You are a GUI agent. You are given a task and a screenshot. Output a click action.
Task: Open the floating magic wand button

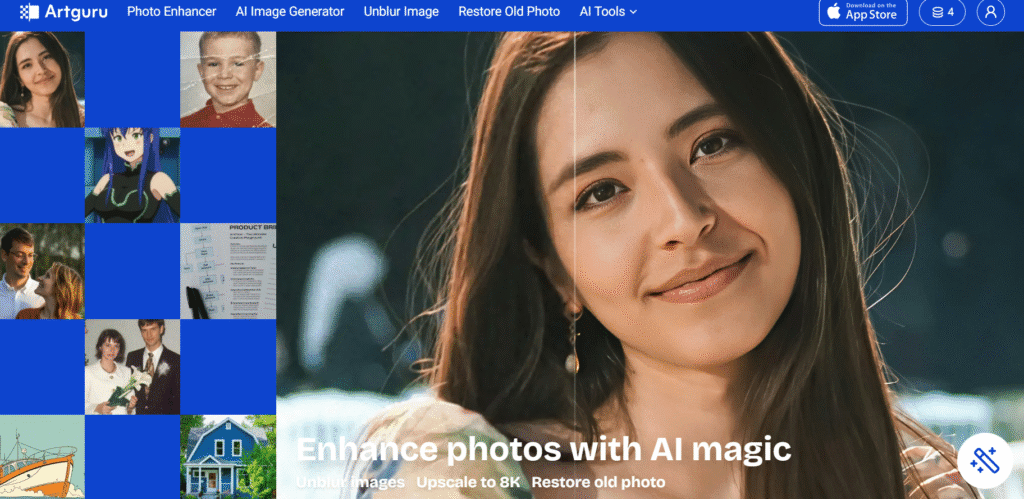(x=984, y=460)
